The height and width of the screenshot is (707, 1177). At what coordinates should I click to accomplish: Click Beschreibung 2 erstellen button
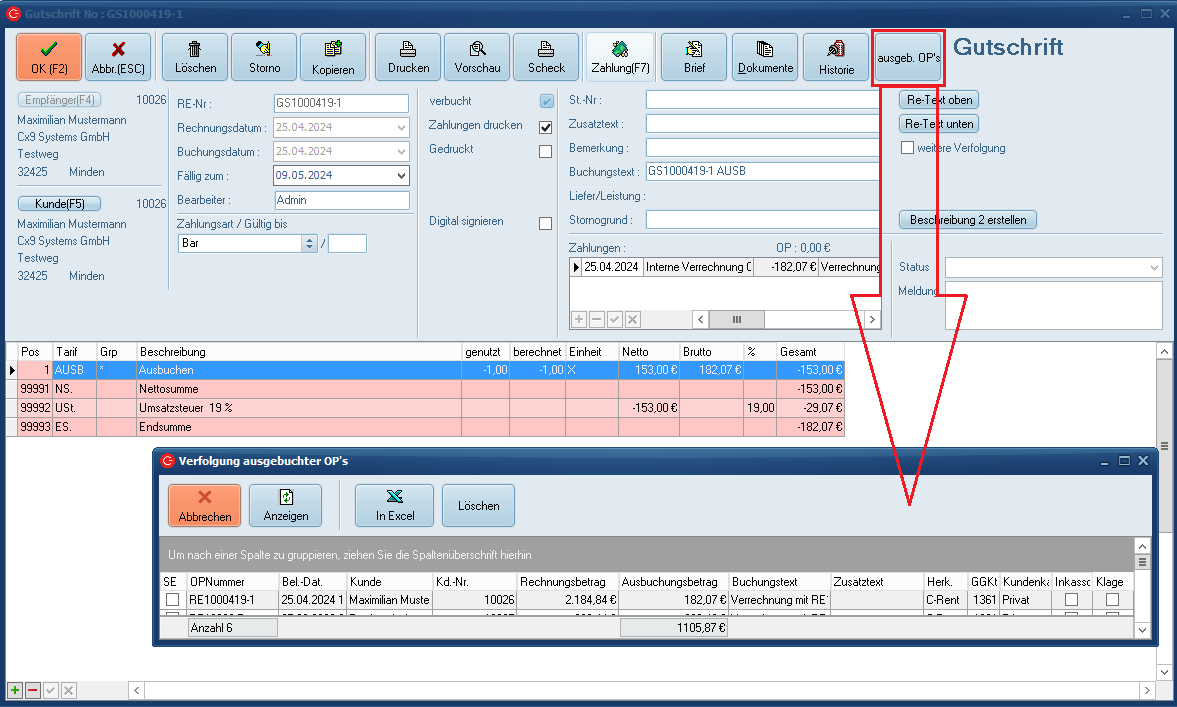[x=968, y=220]
